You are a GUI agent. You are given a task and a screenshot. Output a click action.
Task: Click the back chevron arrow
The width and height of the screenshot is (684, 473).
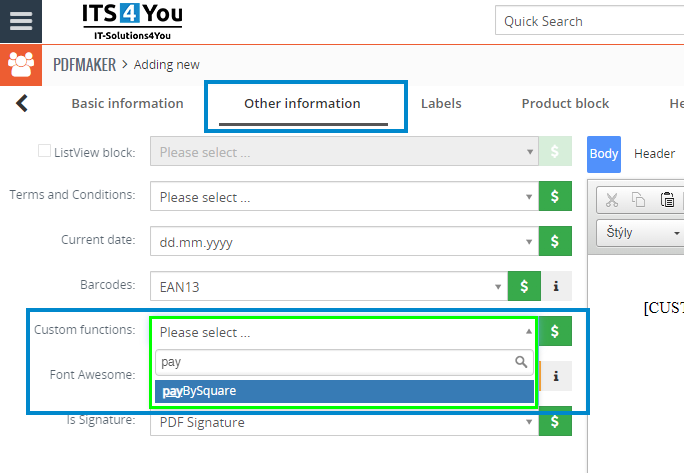[22, 103]
